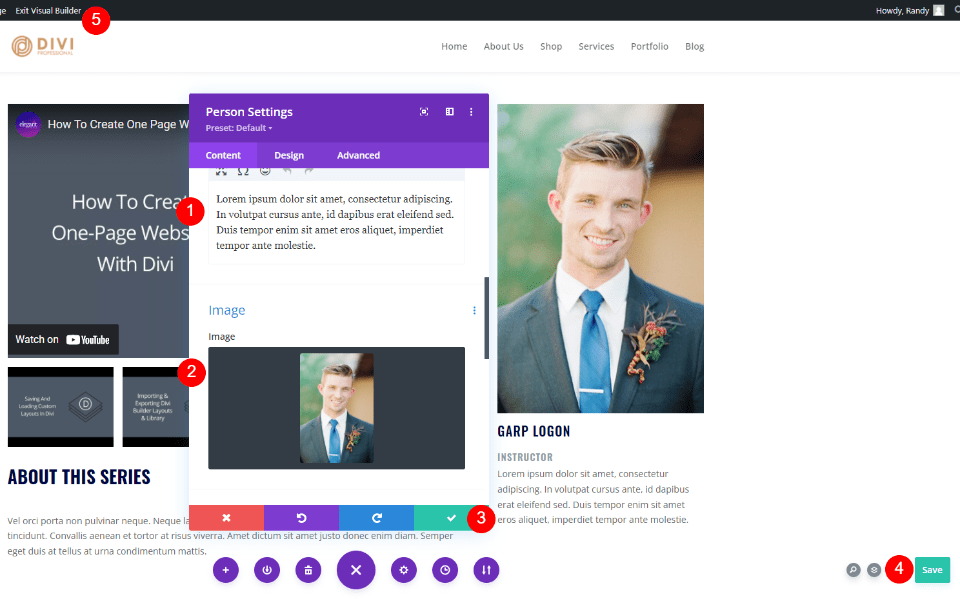Toggle the modal snap-to-sidebar icon
Image resolution: width=960 pixels, height=599 pixels.
coord(449,112)
